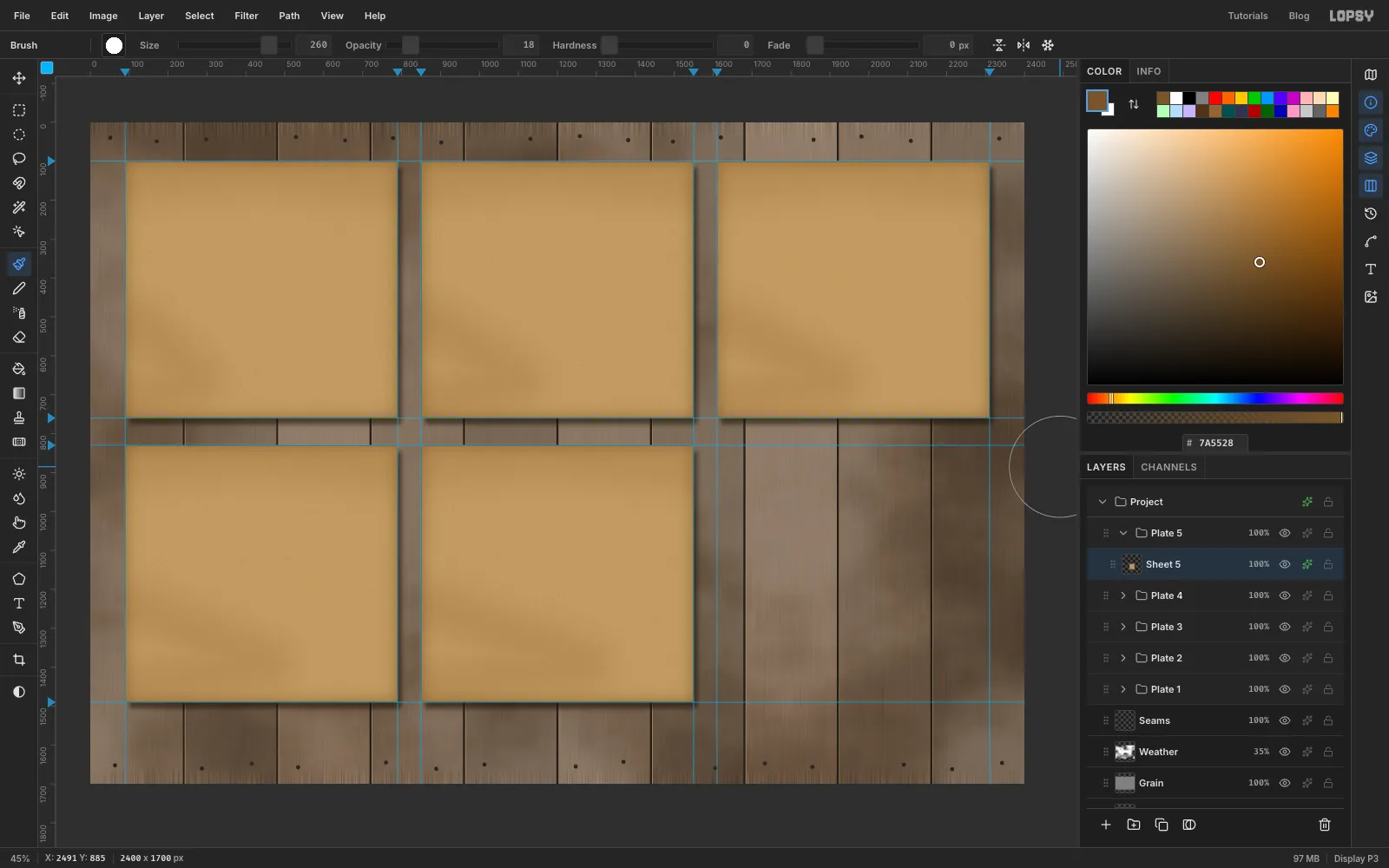This screenshot has height=868, width=1389.
Task: Open the history panel icon
Action: point(1371,214)
